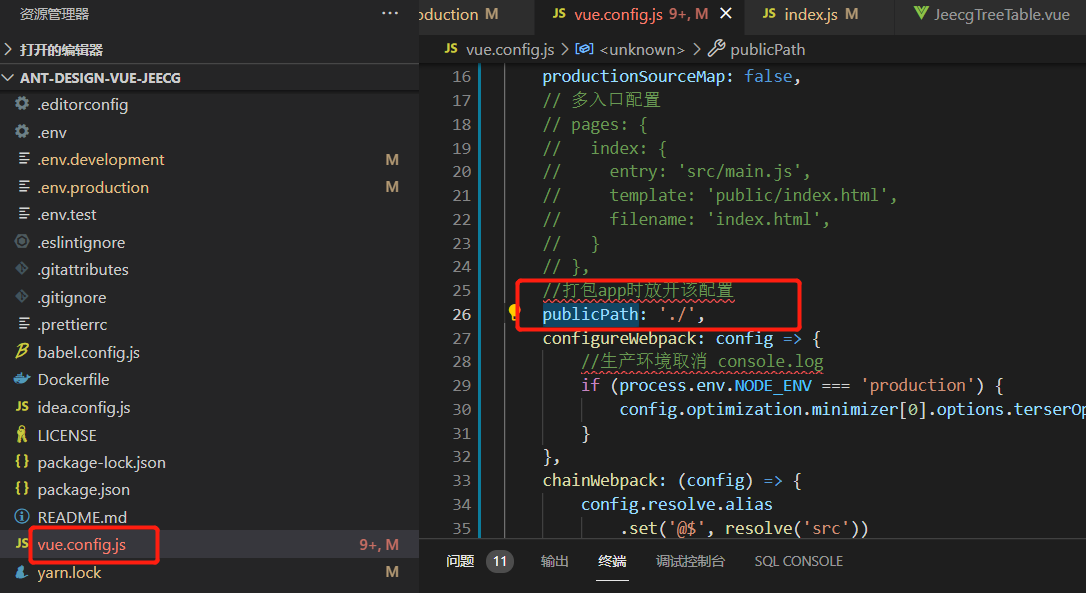Expand the 打开的编辑器 section
This screenshot has height=593, width=1086.
pyautogui.click(x=60, y=50)
